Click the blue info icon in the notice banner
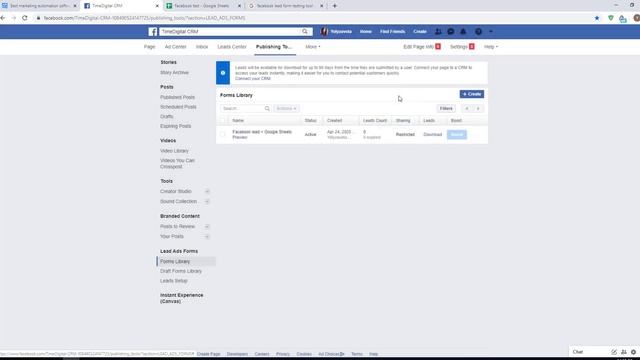 223,73
